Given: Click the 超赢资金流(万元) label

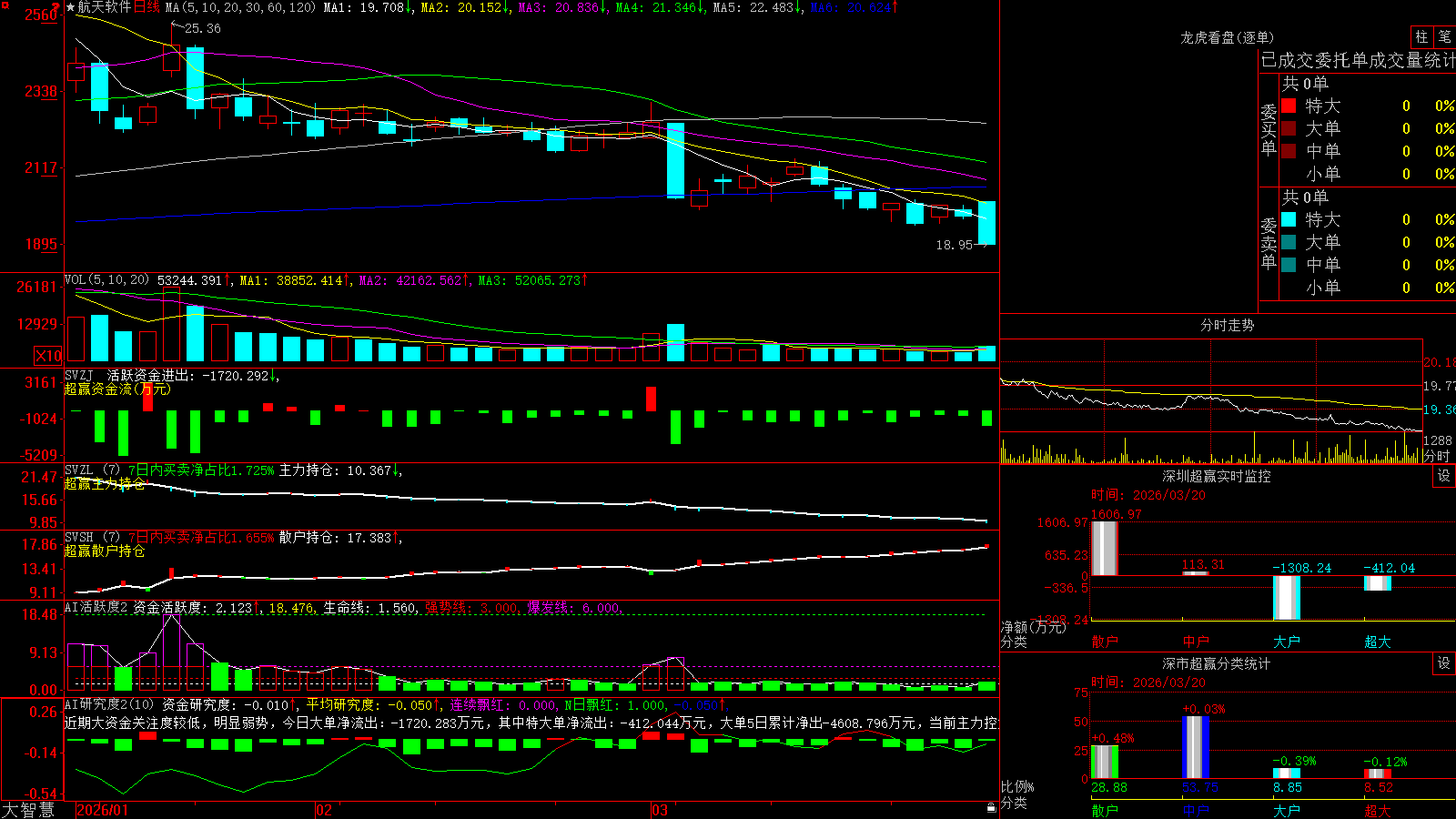Looking at the screenshot, I should point(117,389).
